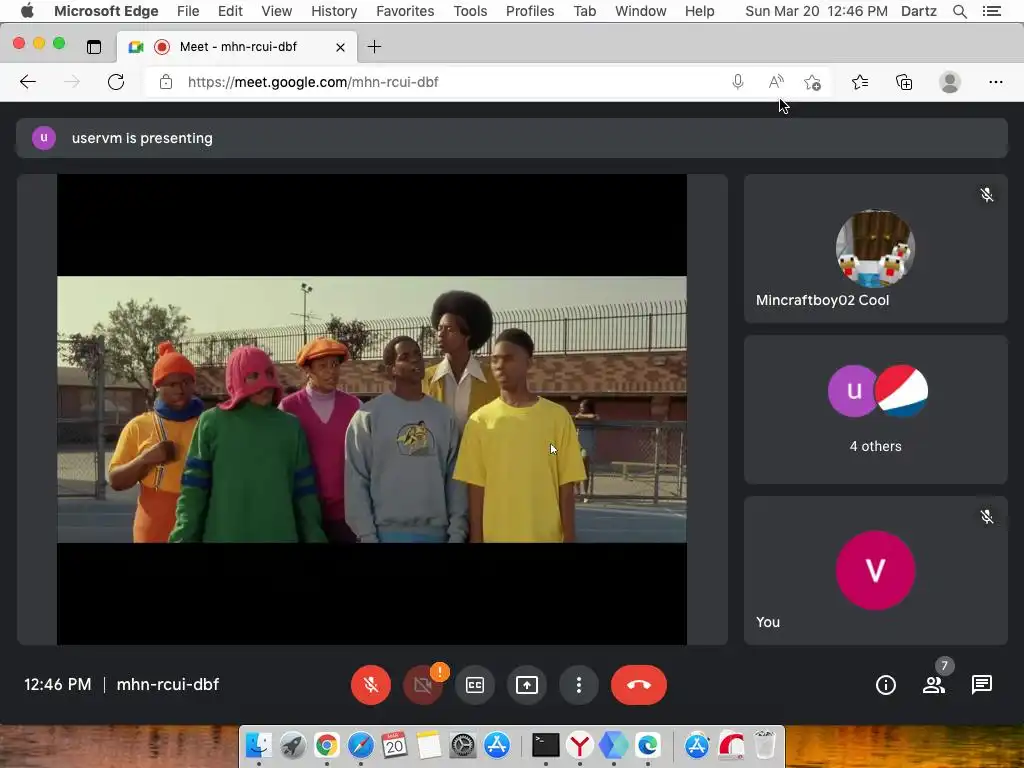Open the Favorites menu in menu bar
1024x768 pixels.
point(405,11)
